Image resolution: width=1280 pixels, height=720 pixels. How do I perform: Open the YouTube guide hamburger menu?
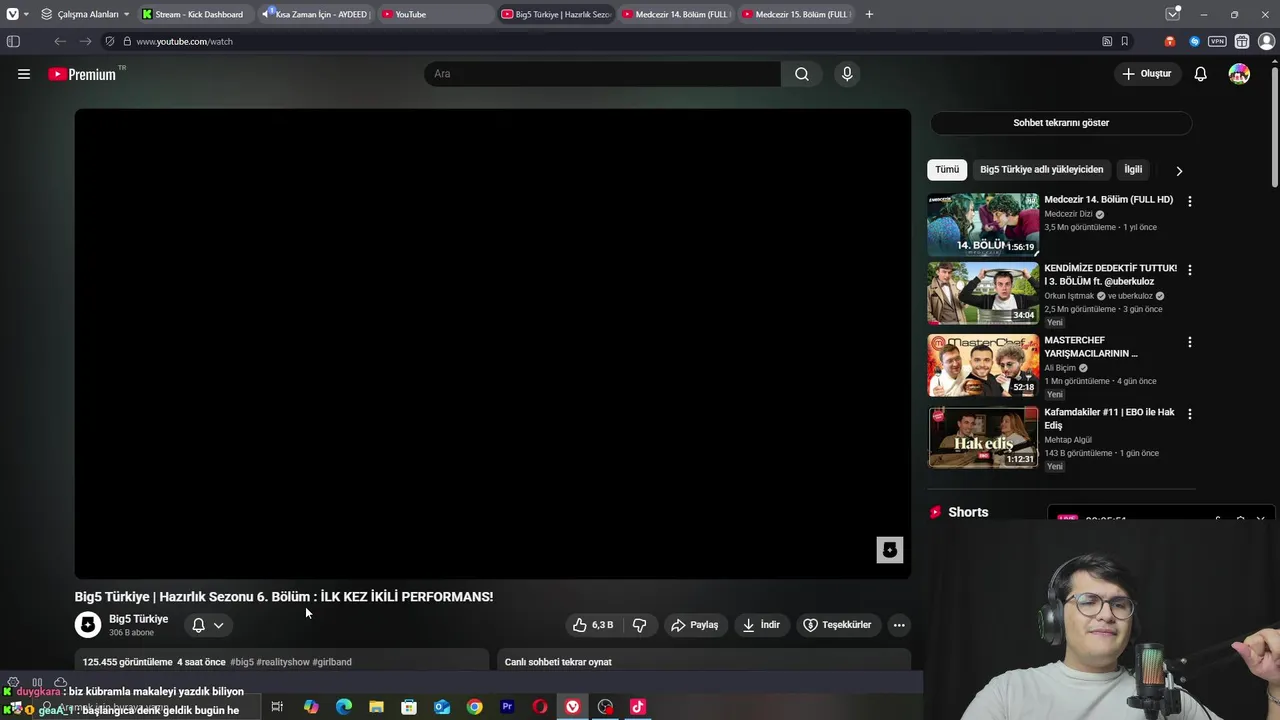pyautogui.click(x=24, y=74)
